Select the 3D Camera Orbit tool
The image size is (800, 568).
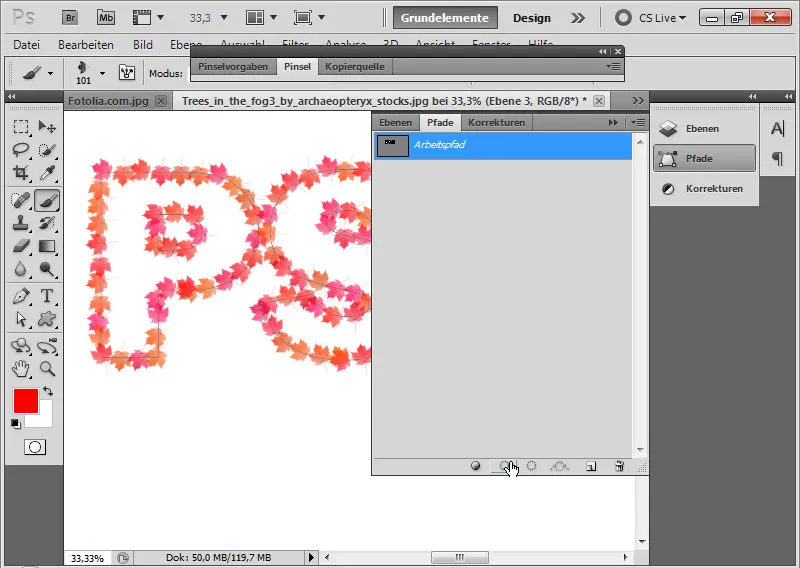pyautogui.click(x=47, y=346)
